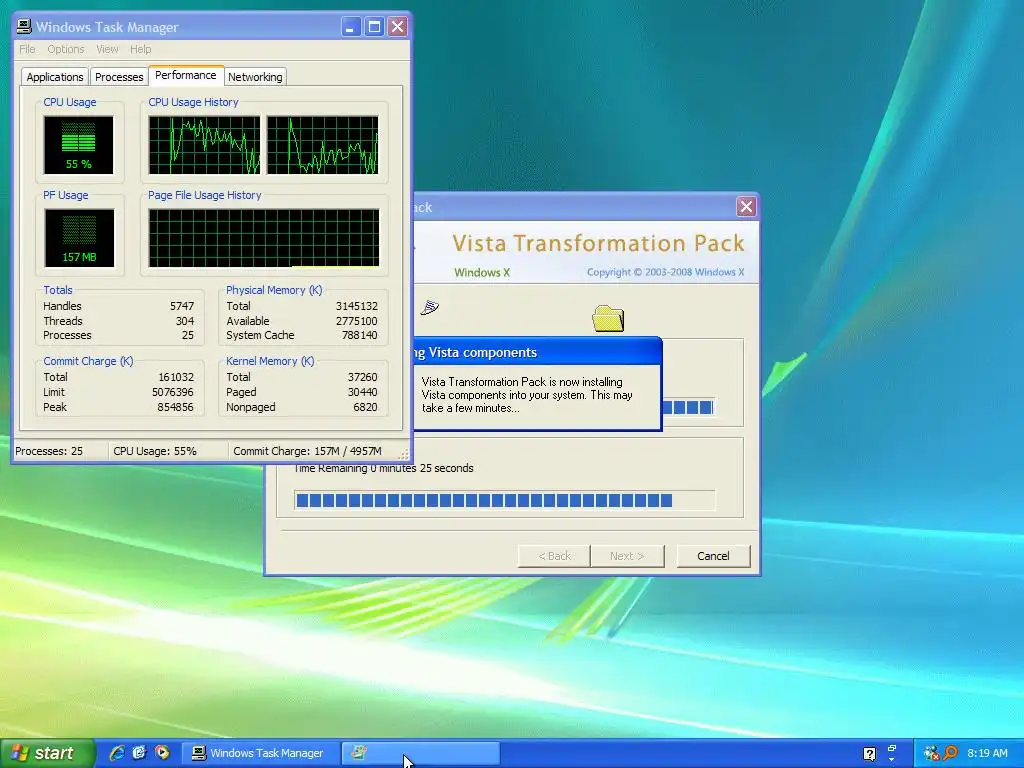The width and height of the screenshot is (1024, 768).
Task: Click the Handles value 5747
Action: click(x=182, y=306)
